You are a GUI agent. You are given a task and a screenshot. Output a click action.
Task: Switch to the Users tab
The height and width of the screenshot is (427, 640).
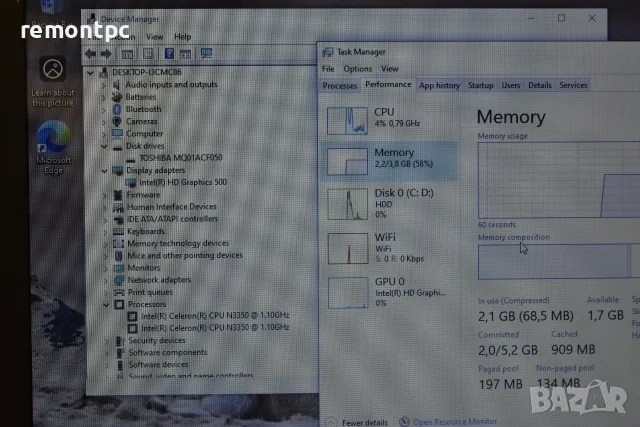[511, 85]
